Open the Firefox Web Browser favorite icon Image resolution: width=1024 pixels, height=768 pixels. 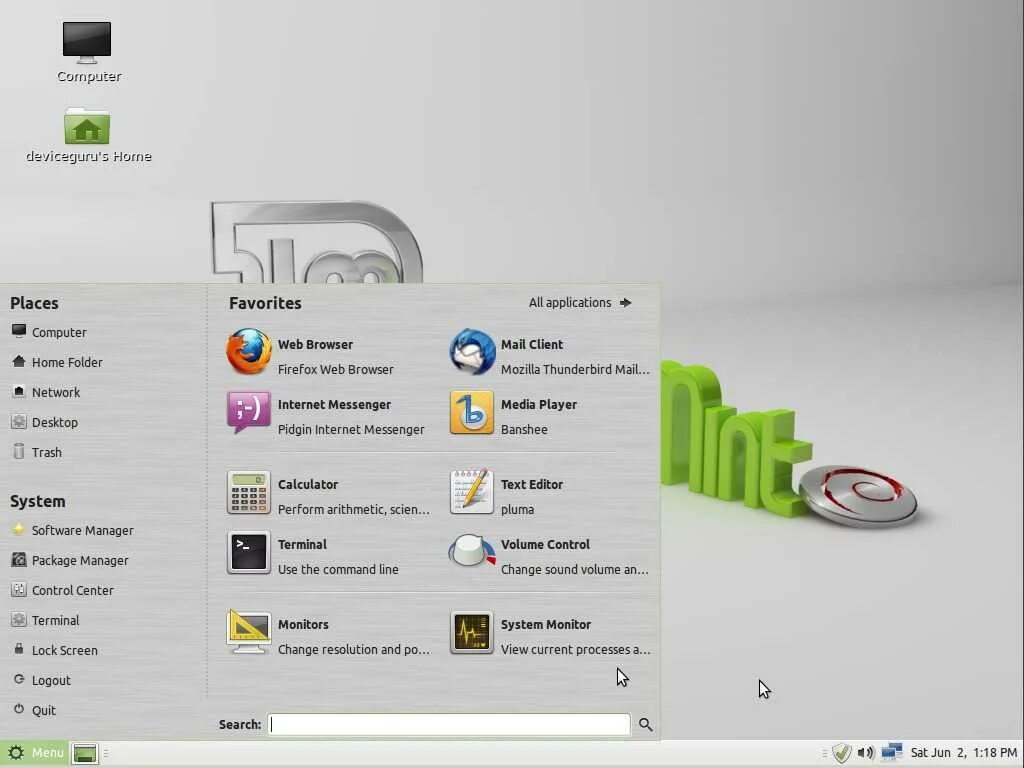249,351
